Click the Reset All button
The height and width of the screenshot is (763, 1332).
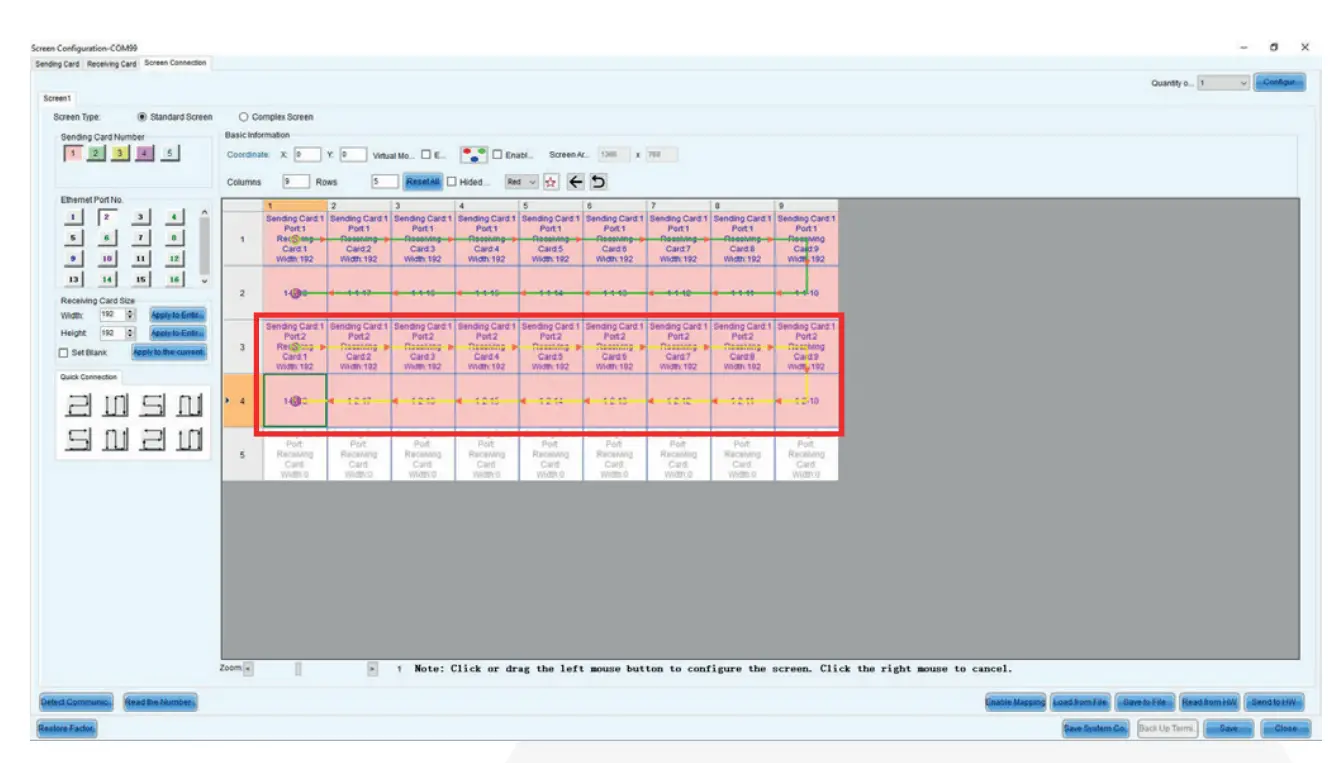[x=424, y=182]
